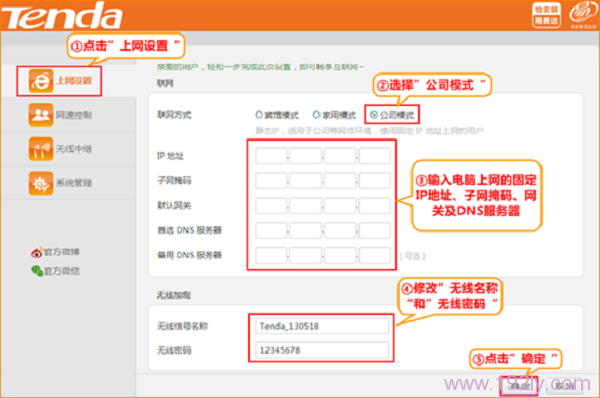Click the 首选 DNS 服务器 label
Viewport: 600px width, 398px height.
coord(189,230)
